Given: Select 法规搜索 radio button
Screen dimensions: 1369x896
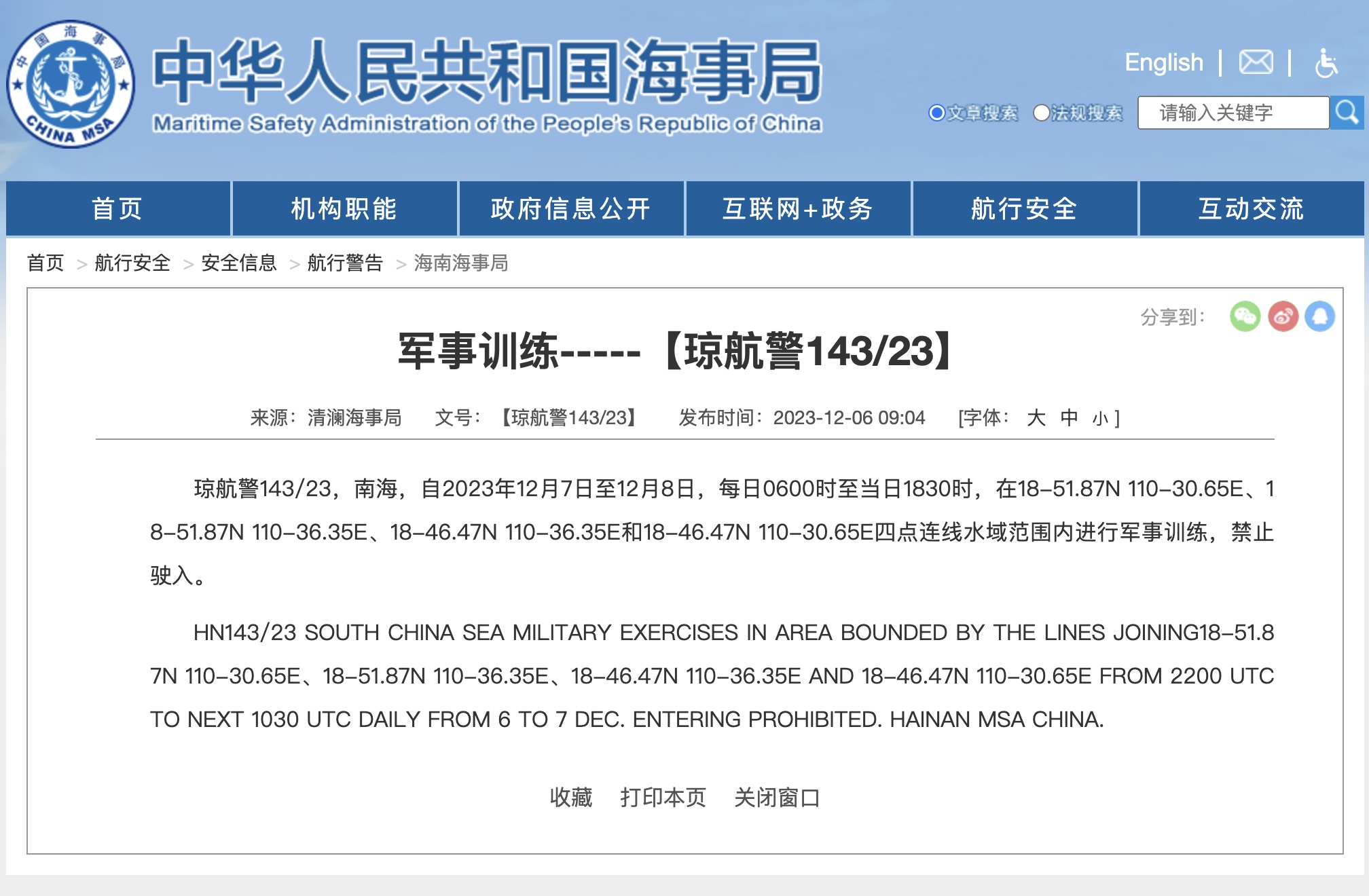Looking at the screenshot, I should click(1041, 113).
